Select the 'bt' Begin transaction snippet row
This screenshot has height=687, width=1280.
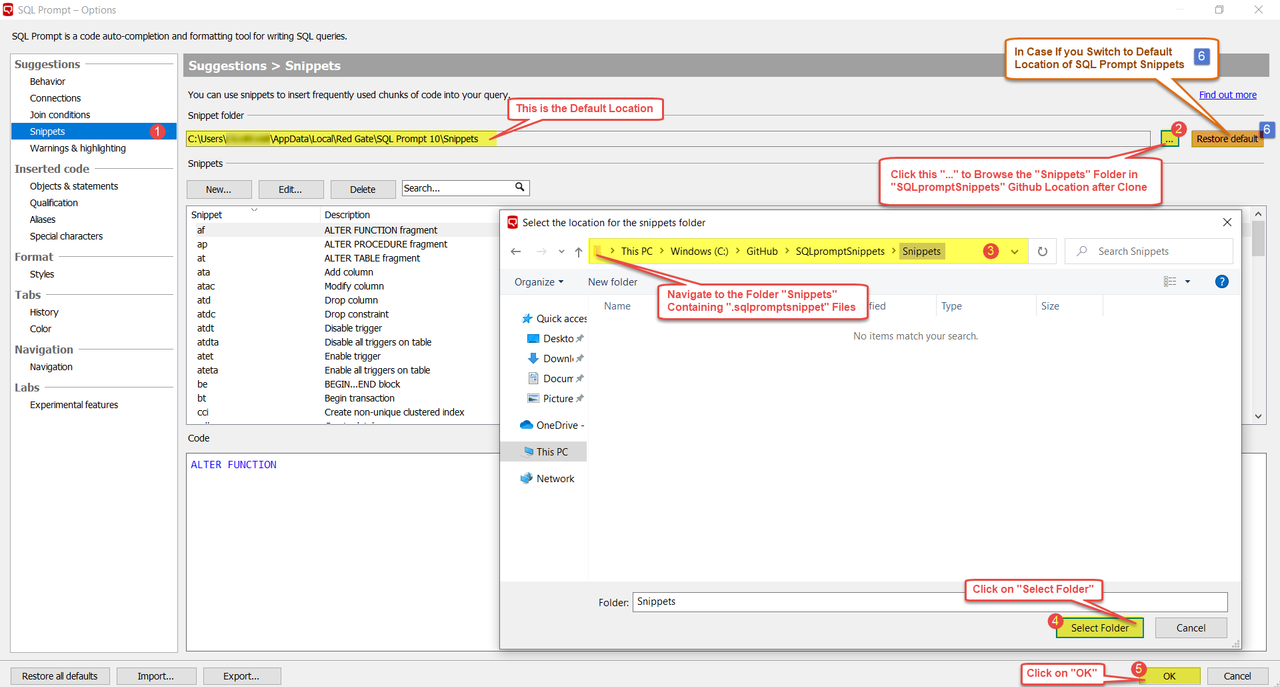(x=343, y=398)
